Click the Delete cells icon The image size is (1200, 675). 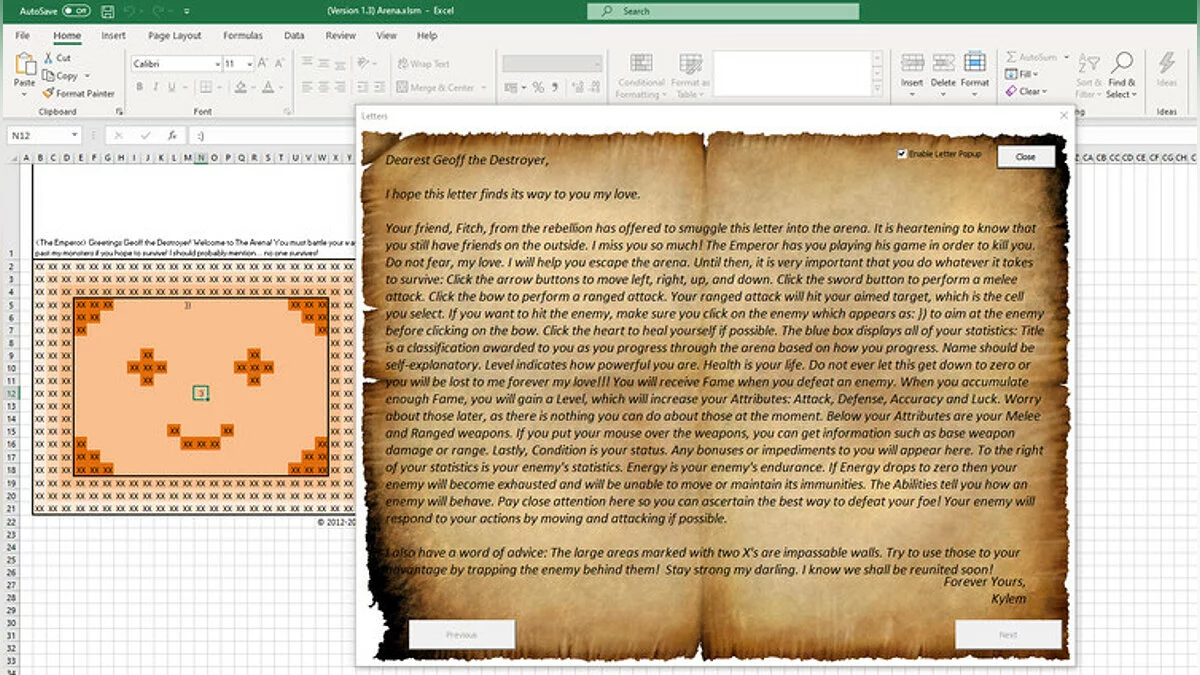click(x=943, y=64)
